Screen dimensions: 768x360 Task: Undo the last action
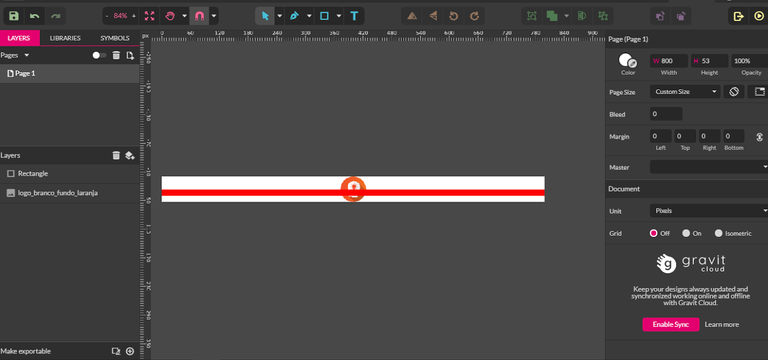[x=35, y=16]
